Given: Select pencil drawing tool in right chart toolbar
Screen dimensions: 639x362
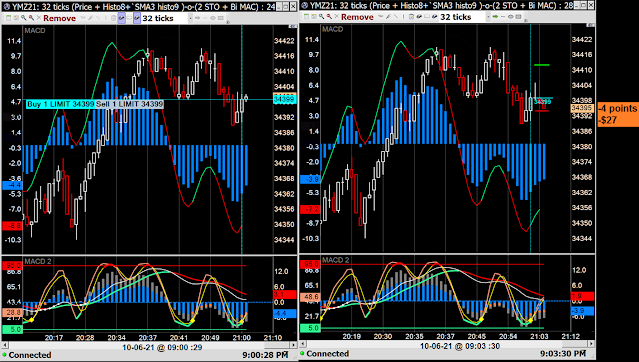Looking at the screenshot, I should [x=388, y=17].
